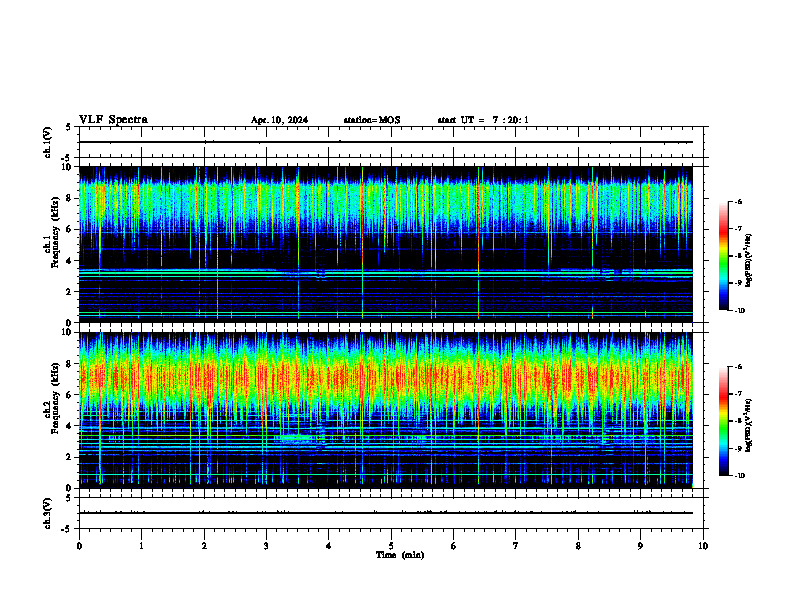792x612 pixels.
Task: Click the ch.3(V) waveform trace
Action: click(386, 513)
